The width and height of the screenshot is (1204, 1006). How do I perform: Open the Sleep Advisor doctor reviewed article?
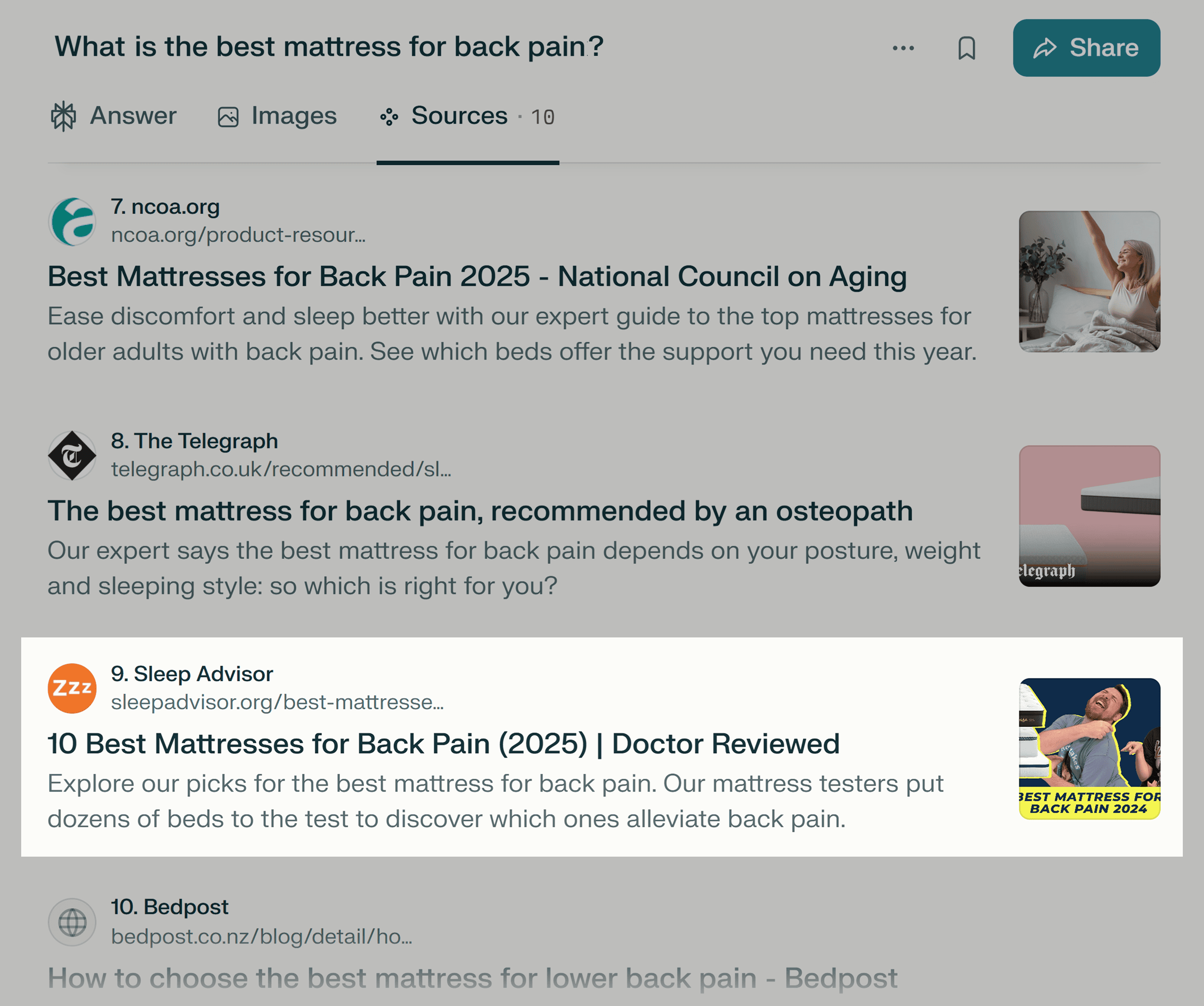tap(443, 743)
